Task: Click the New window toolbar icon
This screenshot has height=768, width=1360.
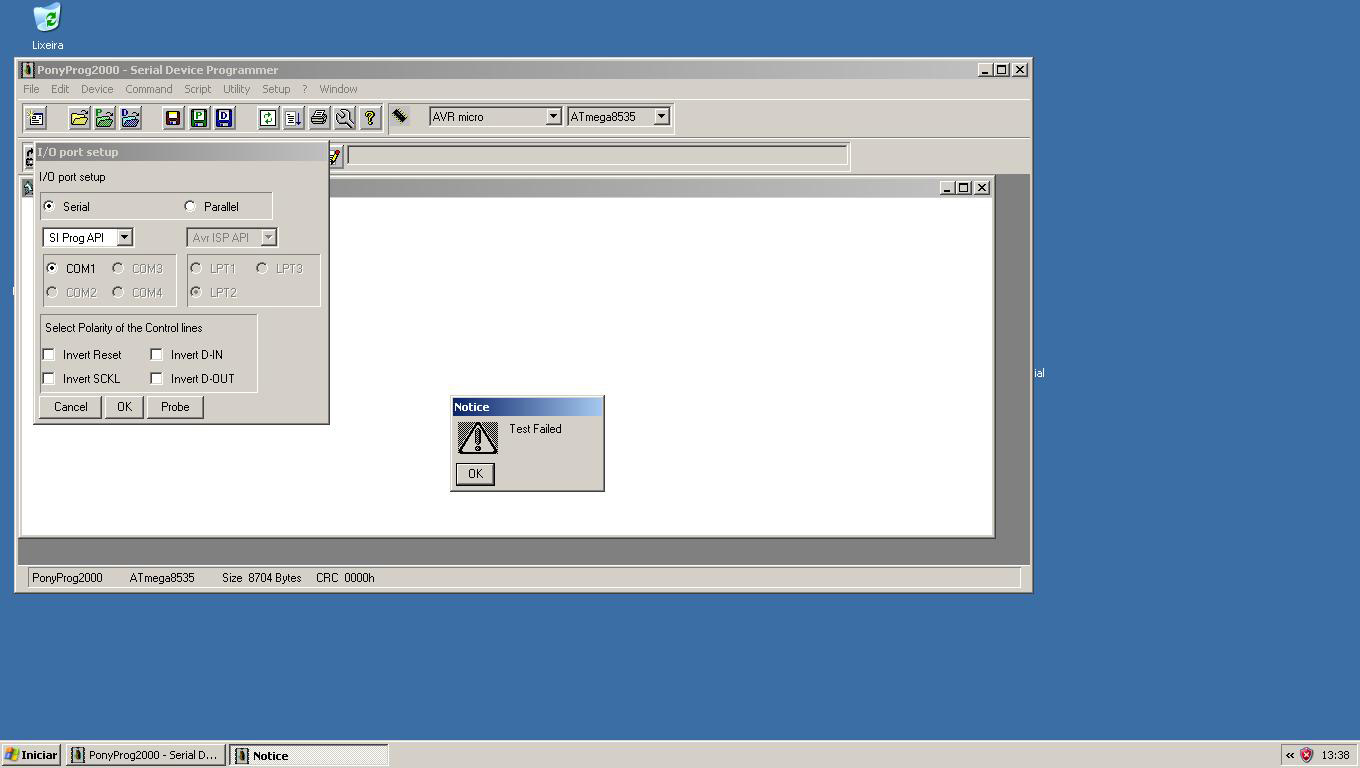Action: pyautogui.click(x=35, y=118)
